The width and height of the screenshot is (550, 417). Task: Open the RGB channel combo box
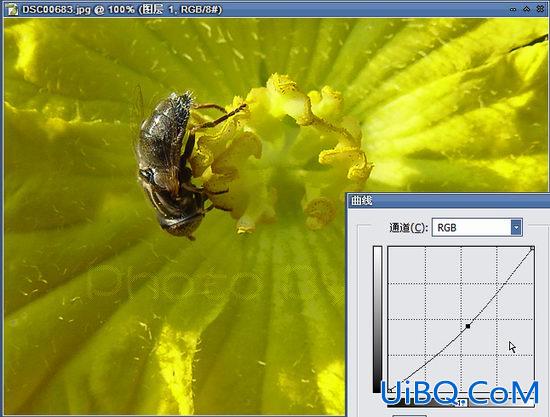(x=477, y=228)
